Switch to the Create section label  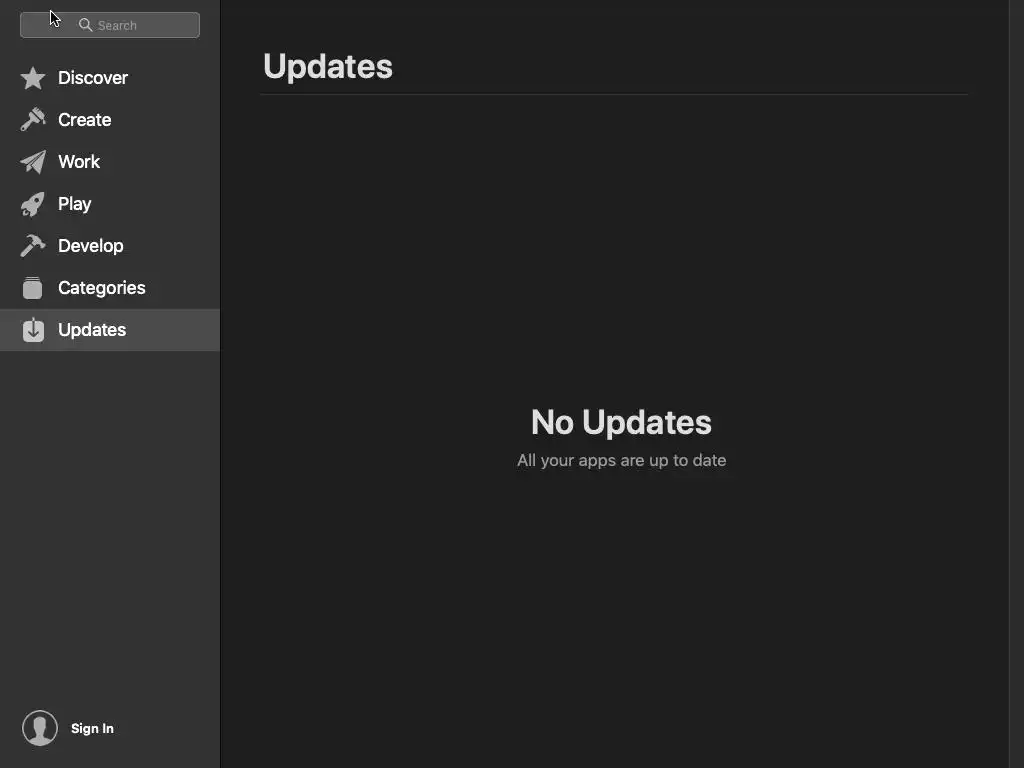point(84,120)
